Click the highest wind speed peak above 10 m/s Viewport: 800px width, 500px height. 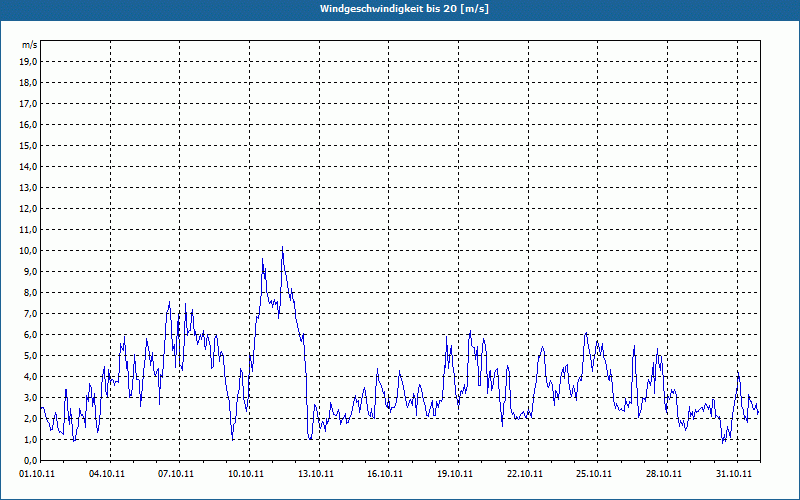282,247
